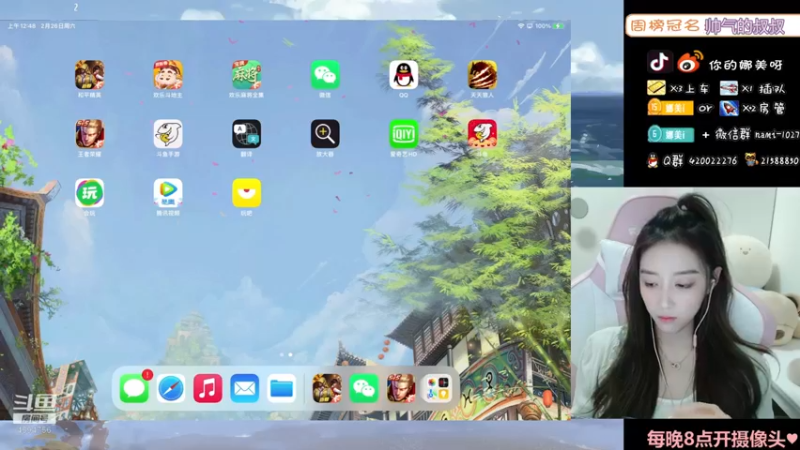Click the 周榜冠名 banner at top right
The image size is (800, 450).
coord(713,26)
